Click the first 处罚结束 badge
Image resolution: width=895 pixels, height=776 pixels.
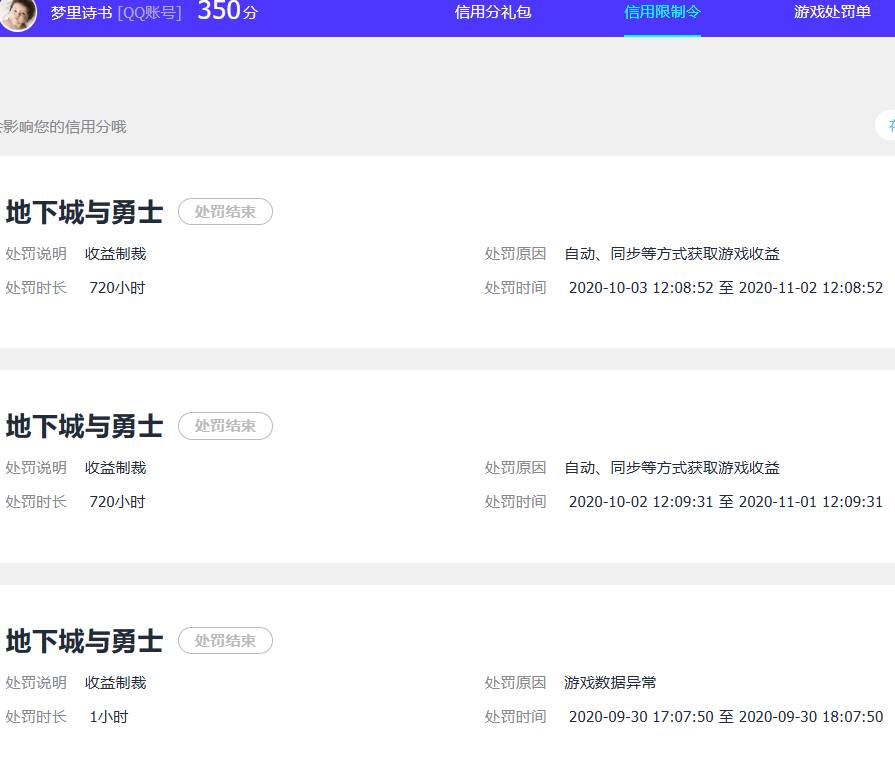(225, 211)
